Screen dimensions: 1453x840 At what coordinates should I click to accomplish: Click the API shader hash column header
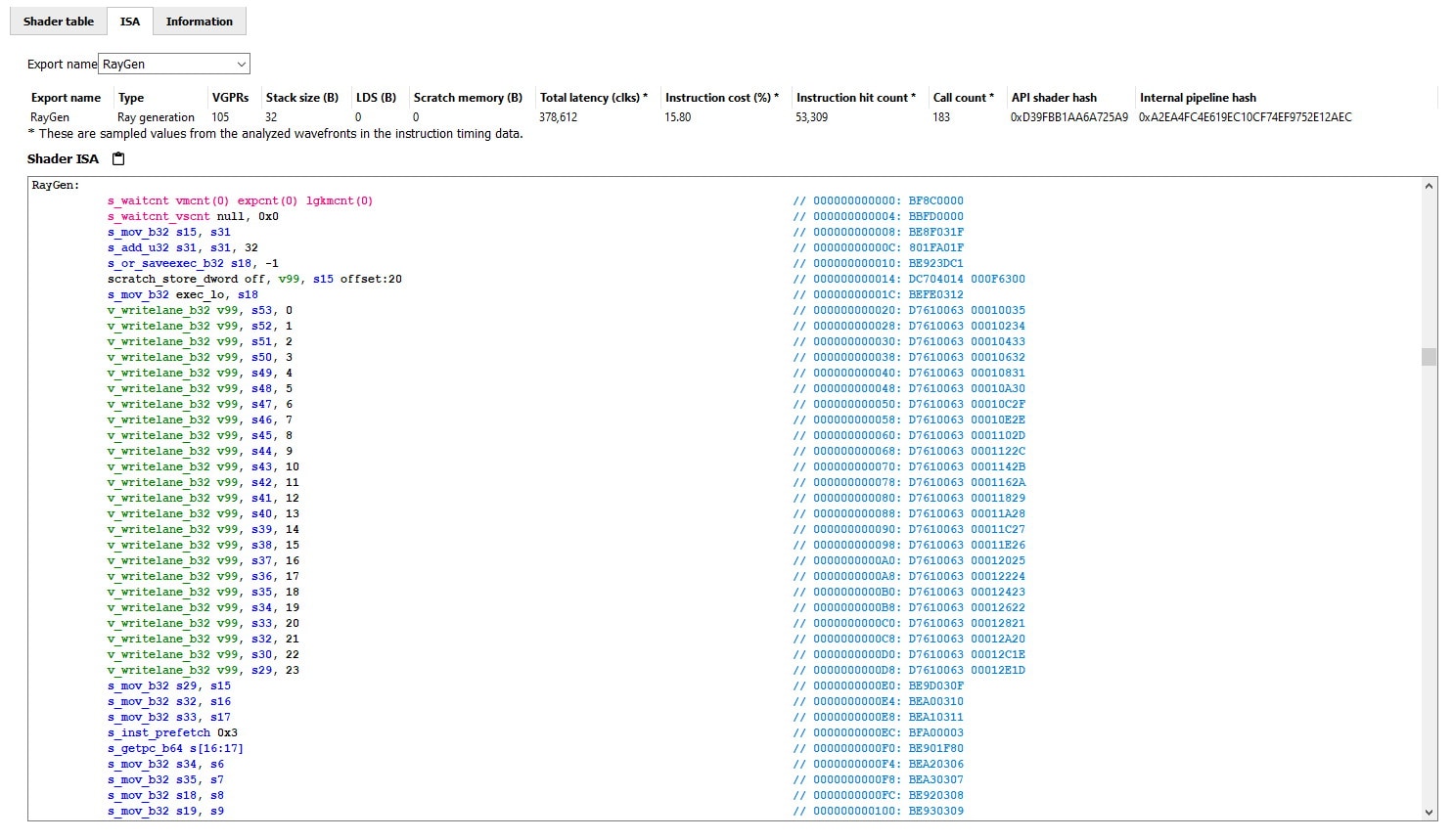point(1054,98)
